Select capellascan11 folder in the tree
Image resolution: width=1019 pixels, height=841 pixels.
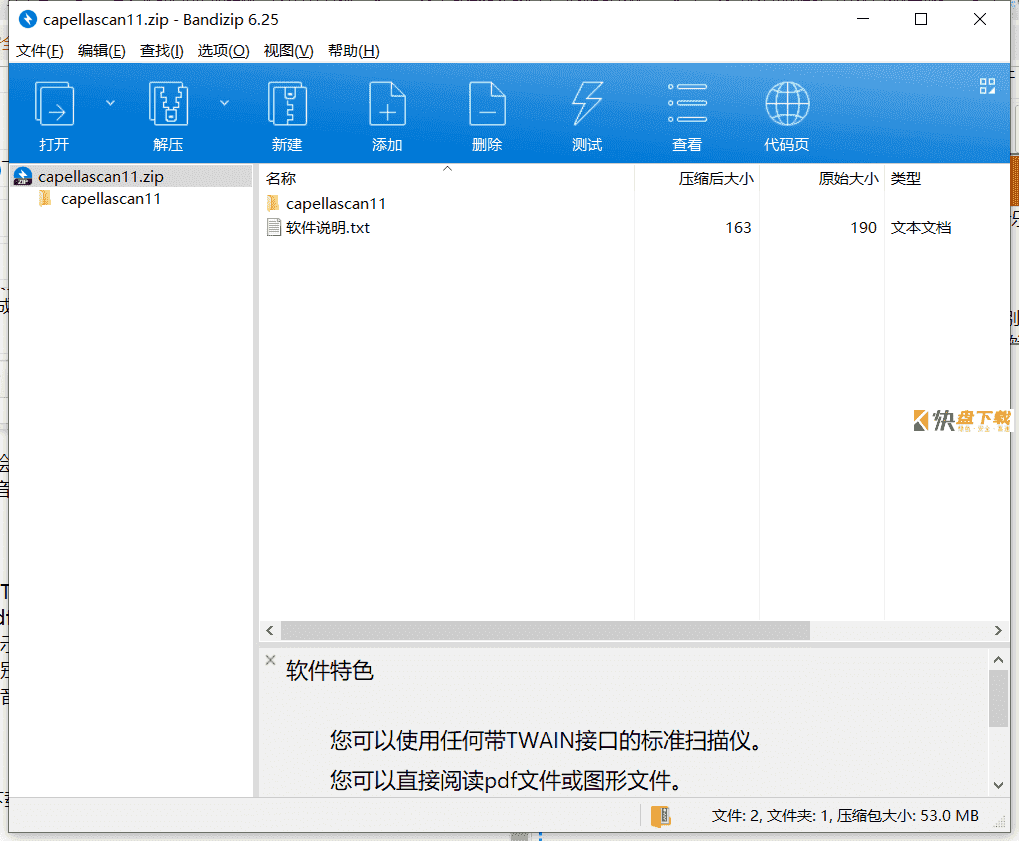111,199
